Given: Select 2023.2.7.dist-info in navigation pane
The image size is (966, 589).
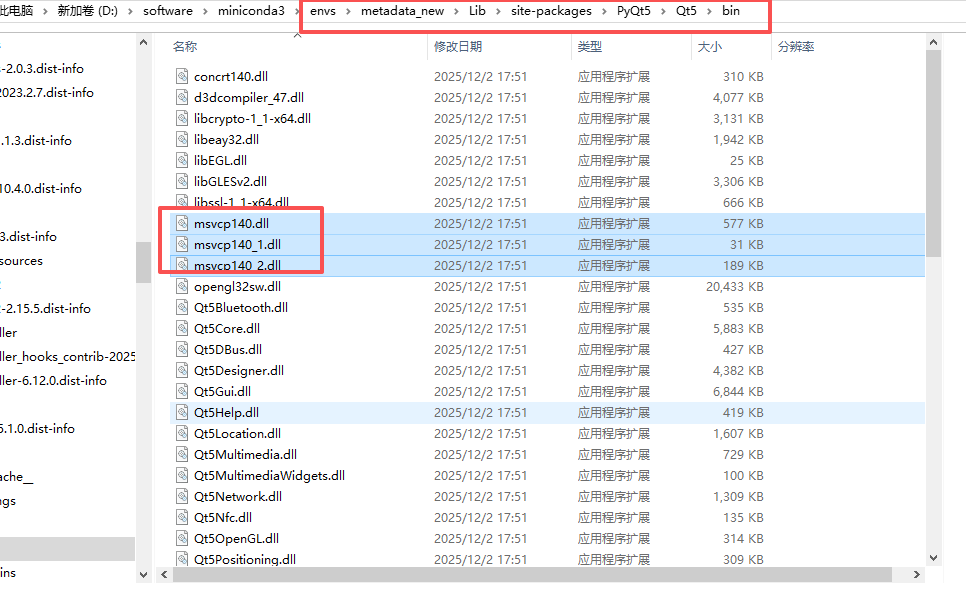Looking at the screenshot, I should pyautogui.click(x=47, y=92).
